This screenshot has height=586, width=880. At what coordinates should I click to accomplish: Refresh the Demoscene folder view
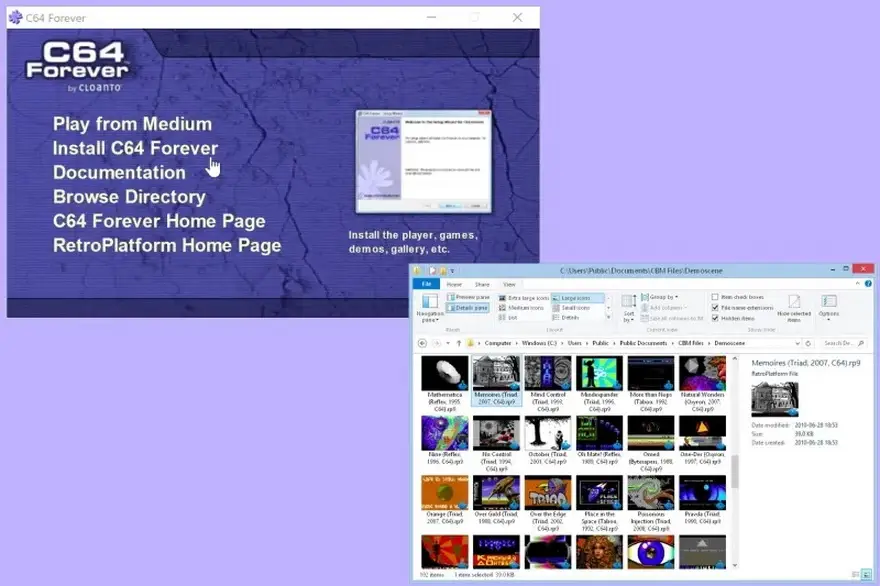[808, 343]
